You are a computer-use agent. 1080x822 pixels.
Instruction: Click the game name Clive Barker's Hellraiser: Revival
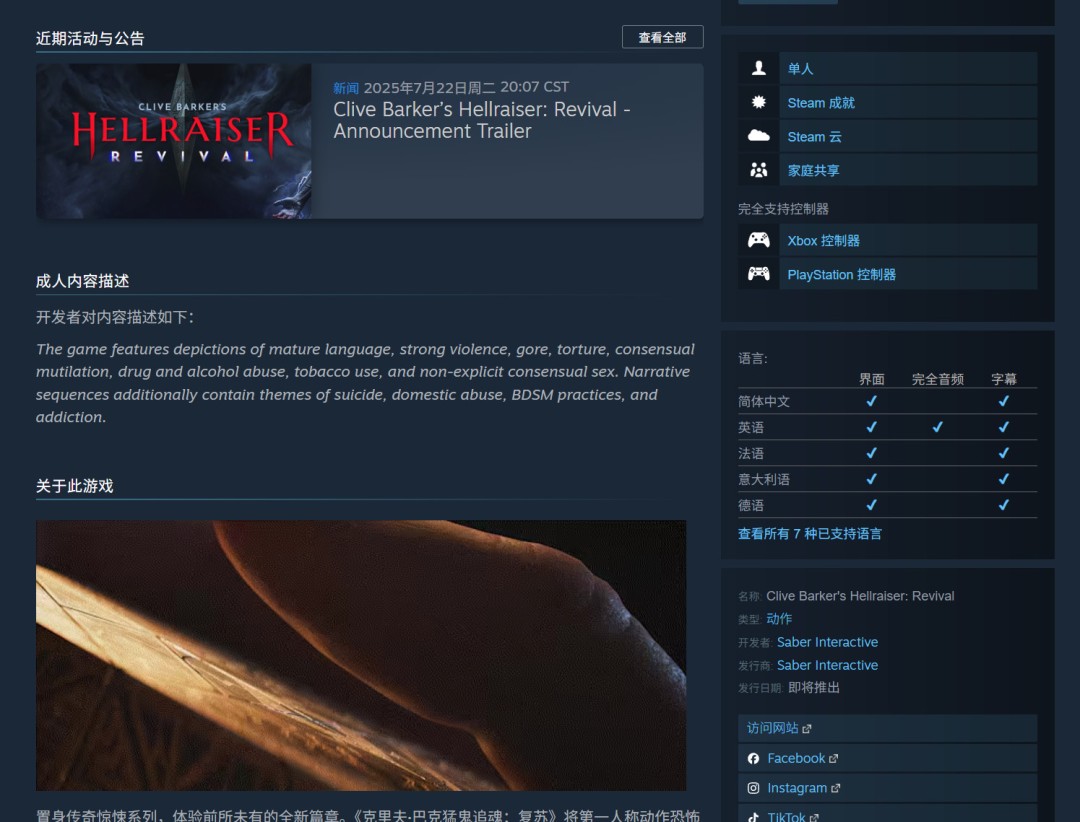tap(860, 596)
